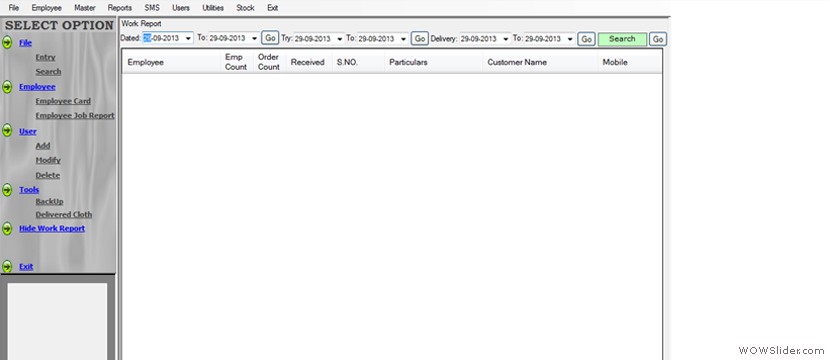Click Received column header
Viewport: 830px width, 360px height.
(x=308, y=62)
